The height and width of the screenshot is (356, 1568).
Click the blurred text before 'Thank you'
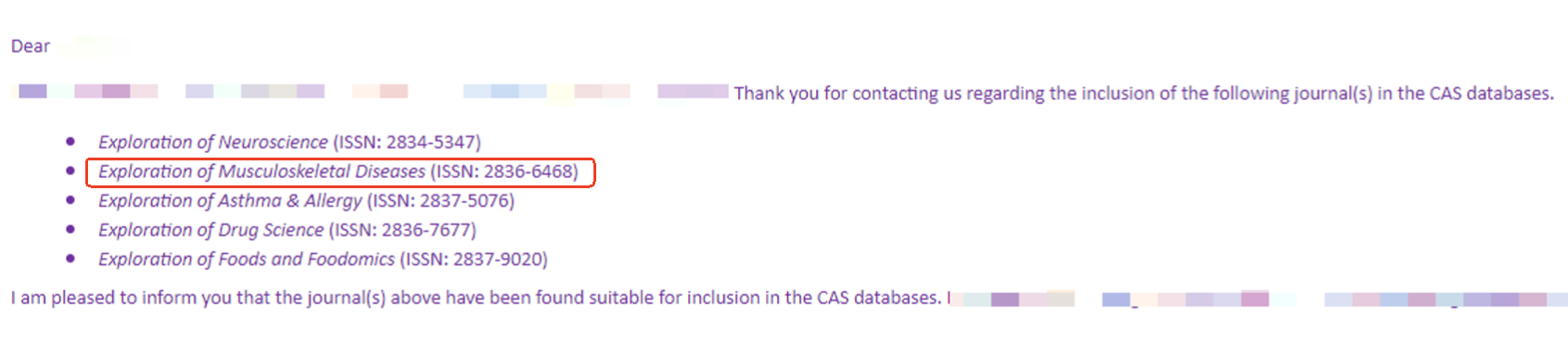point(371,91)
